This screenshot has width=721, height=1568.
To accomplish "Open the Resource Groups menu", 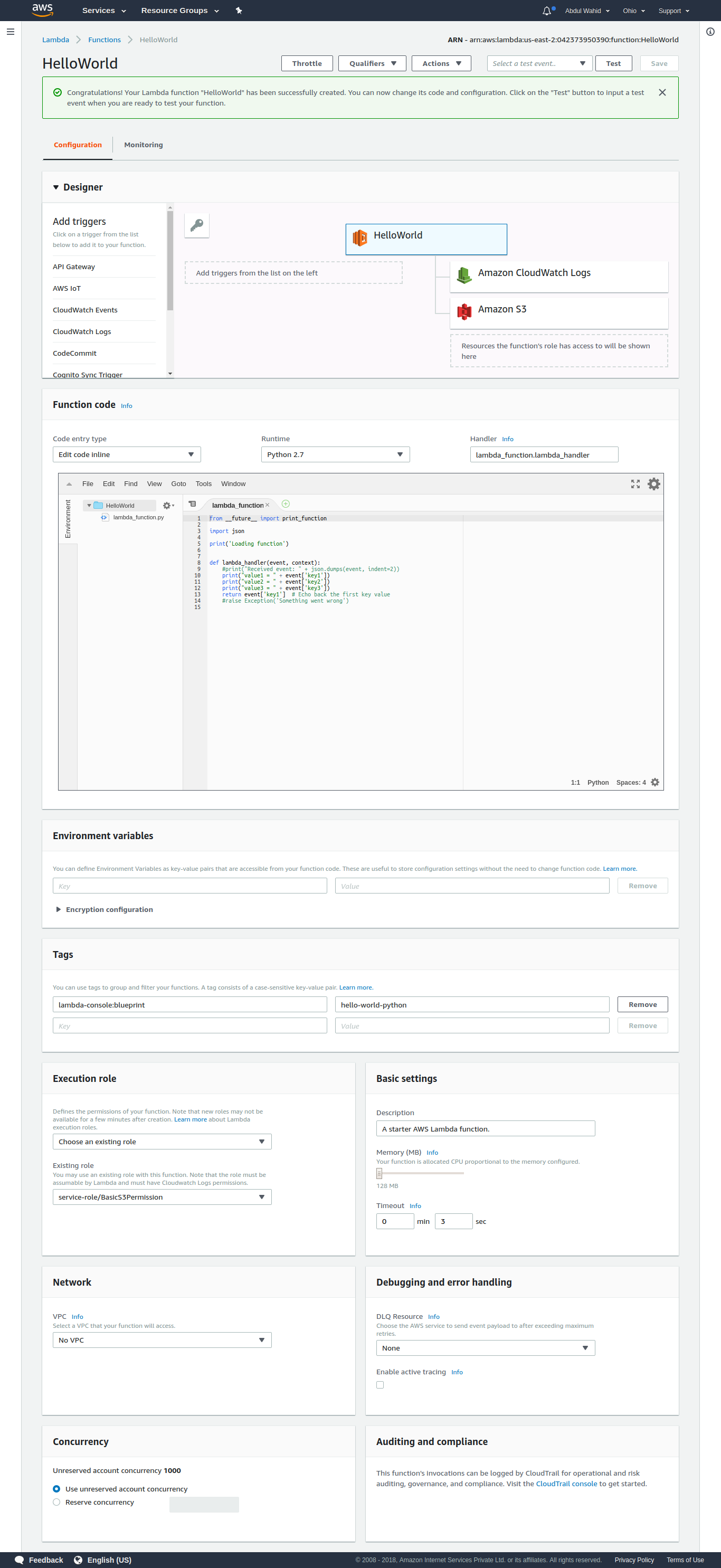I will click(x=179, y=11).
